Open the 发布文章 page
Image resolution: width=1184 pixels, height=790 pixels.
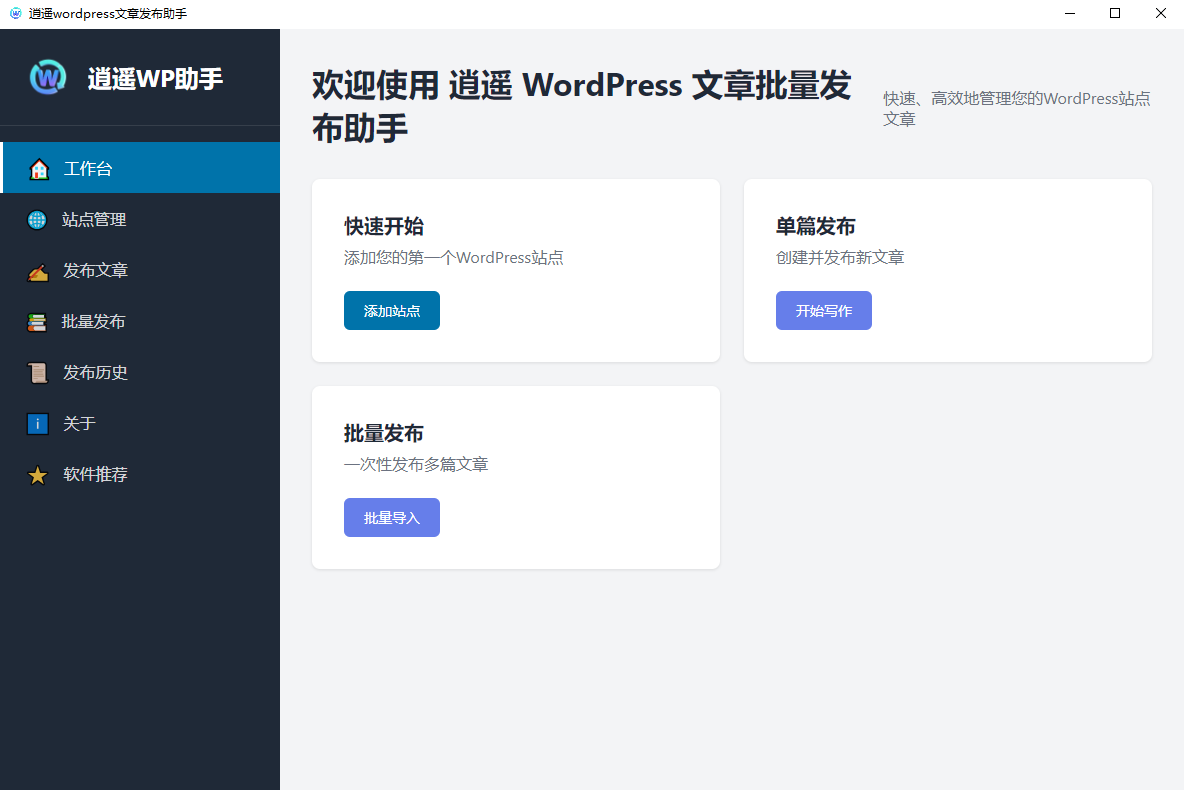pos(140,270)
